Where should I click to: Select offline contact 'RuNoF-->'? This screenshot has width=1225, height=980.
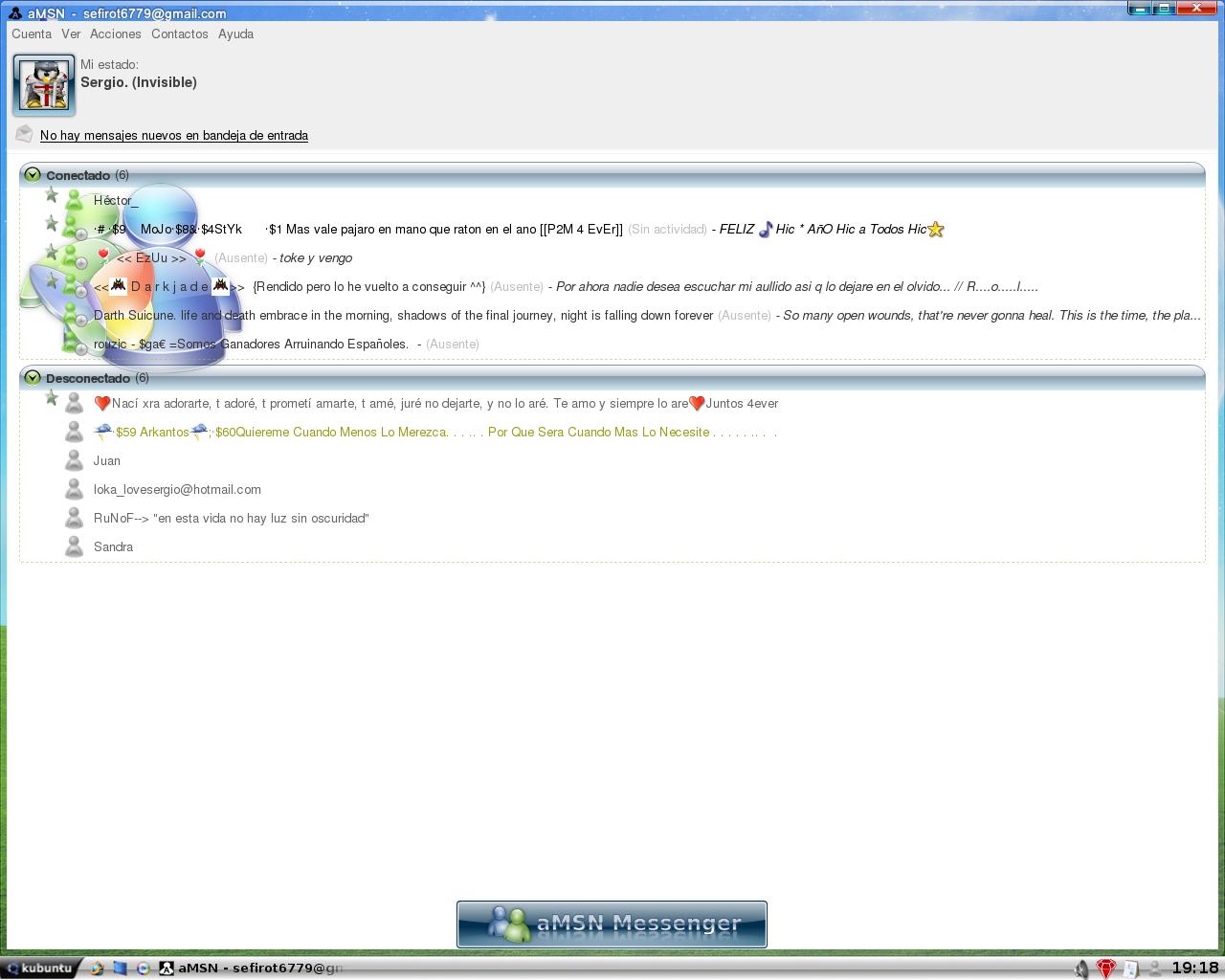coord(232,519)
